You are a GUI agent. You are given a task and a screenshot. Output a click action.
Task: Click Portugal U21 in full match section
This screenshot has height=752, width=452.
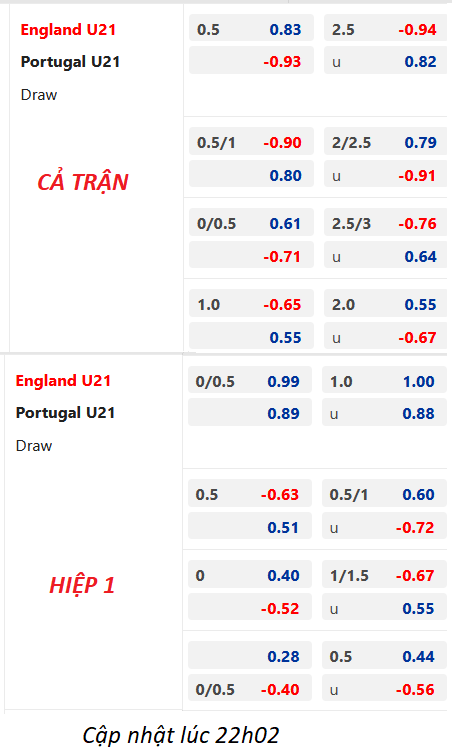(70, 62)
